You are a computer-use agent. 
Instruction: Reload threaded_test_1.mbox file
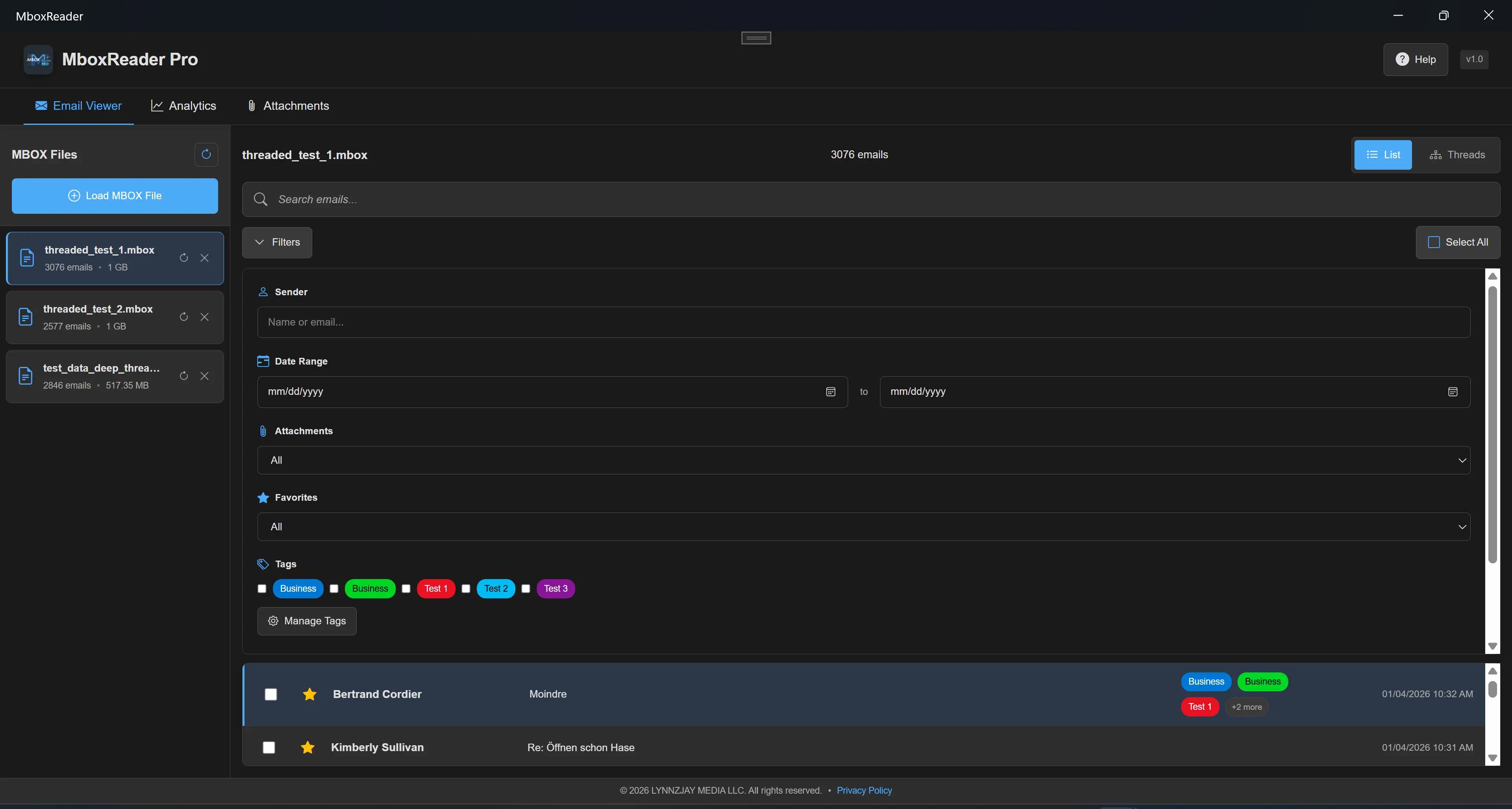pyautogui.click(x=184, y=257)
